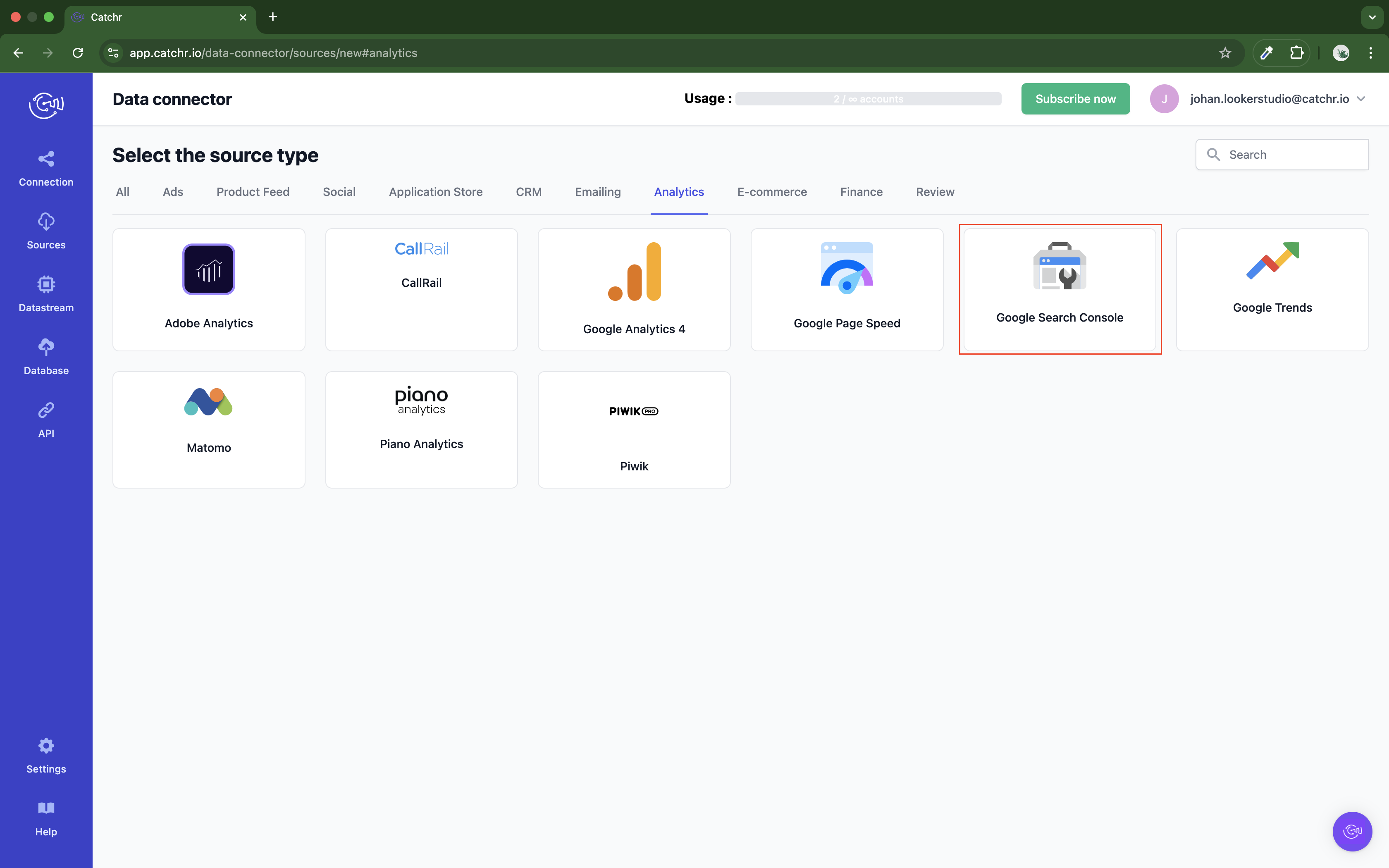Select the Analytics tab
Screen dimensions: 1389x868
coord(679,192)
